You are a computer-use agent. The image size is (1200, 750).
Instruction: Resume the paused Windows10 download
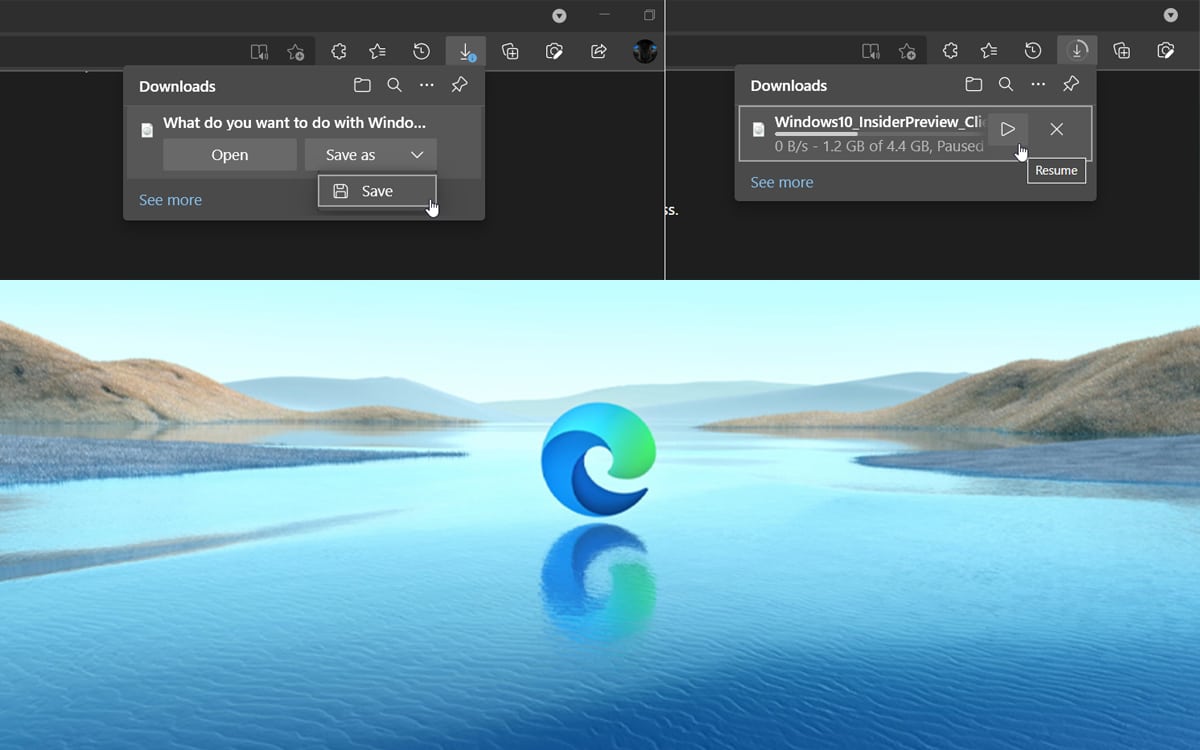coord(1007,129)
